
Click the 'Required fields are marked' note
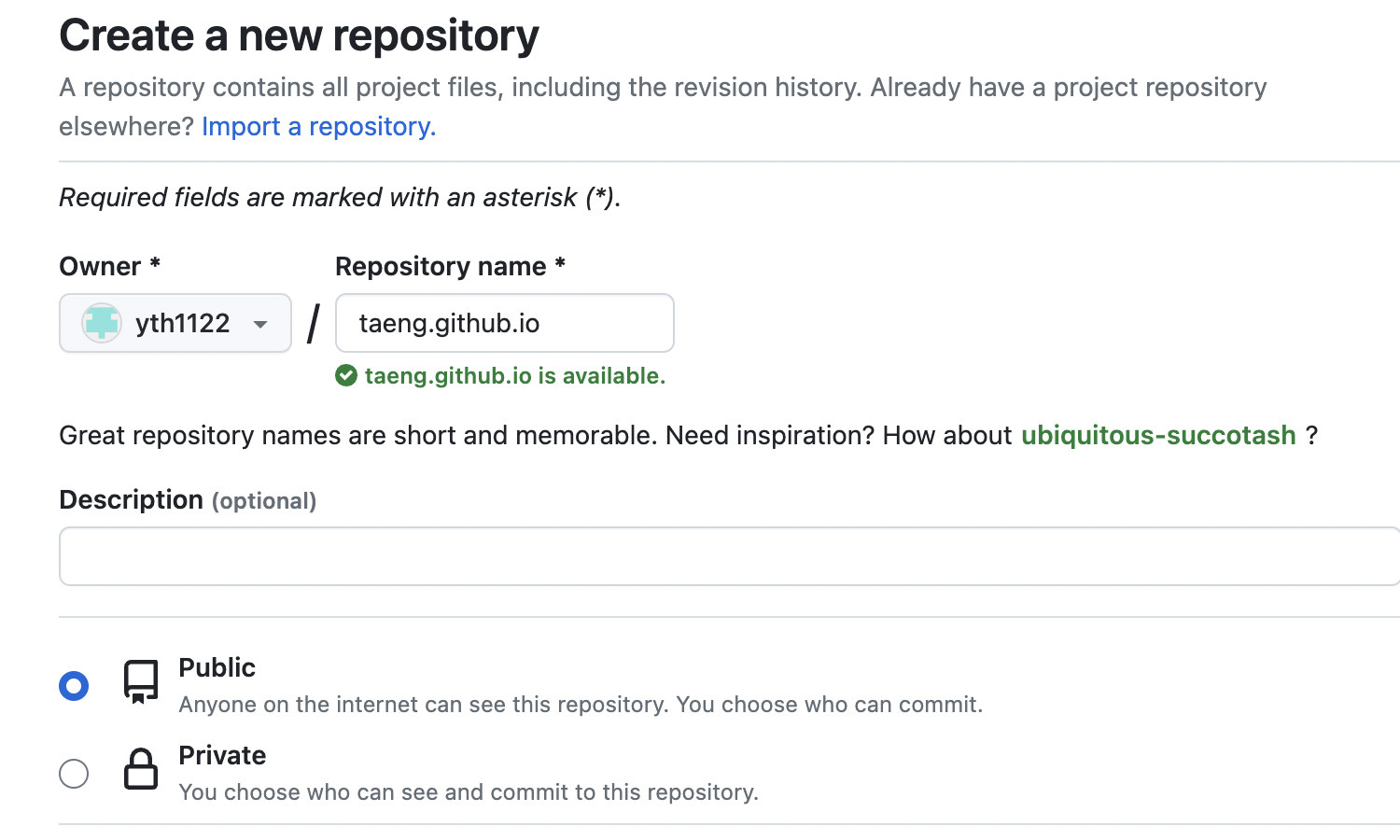click(340, 197)
